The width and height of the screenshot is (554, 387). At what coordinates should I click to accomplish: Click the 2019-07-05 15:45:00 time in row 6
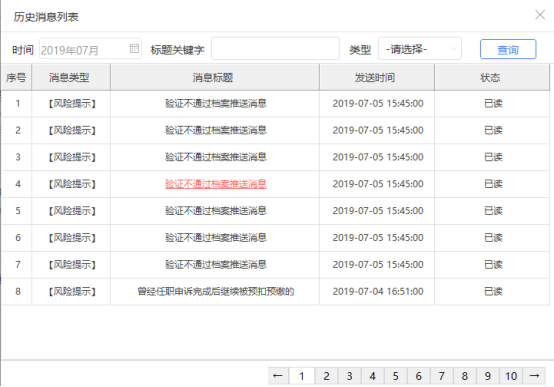point(378,238)
